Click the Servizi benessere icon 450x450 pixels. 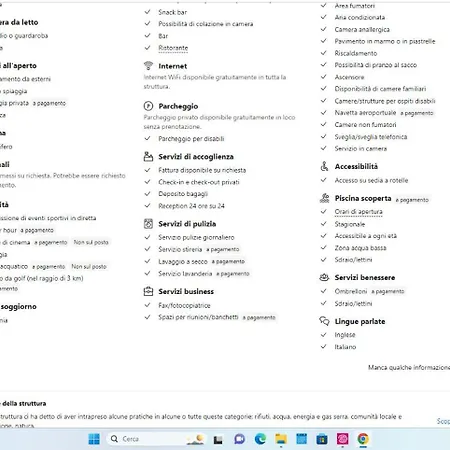pos(324,277)
